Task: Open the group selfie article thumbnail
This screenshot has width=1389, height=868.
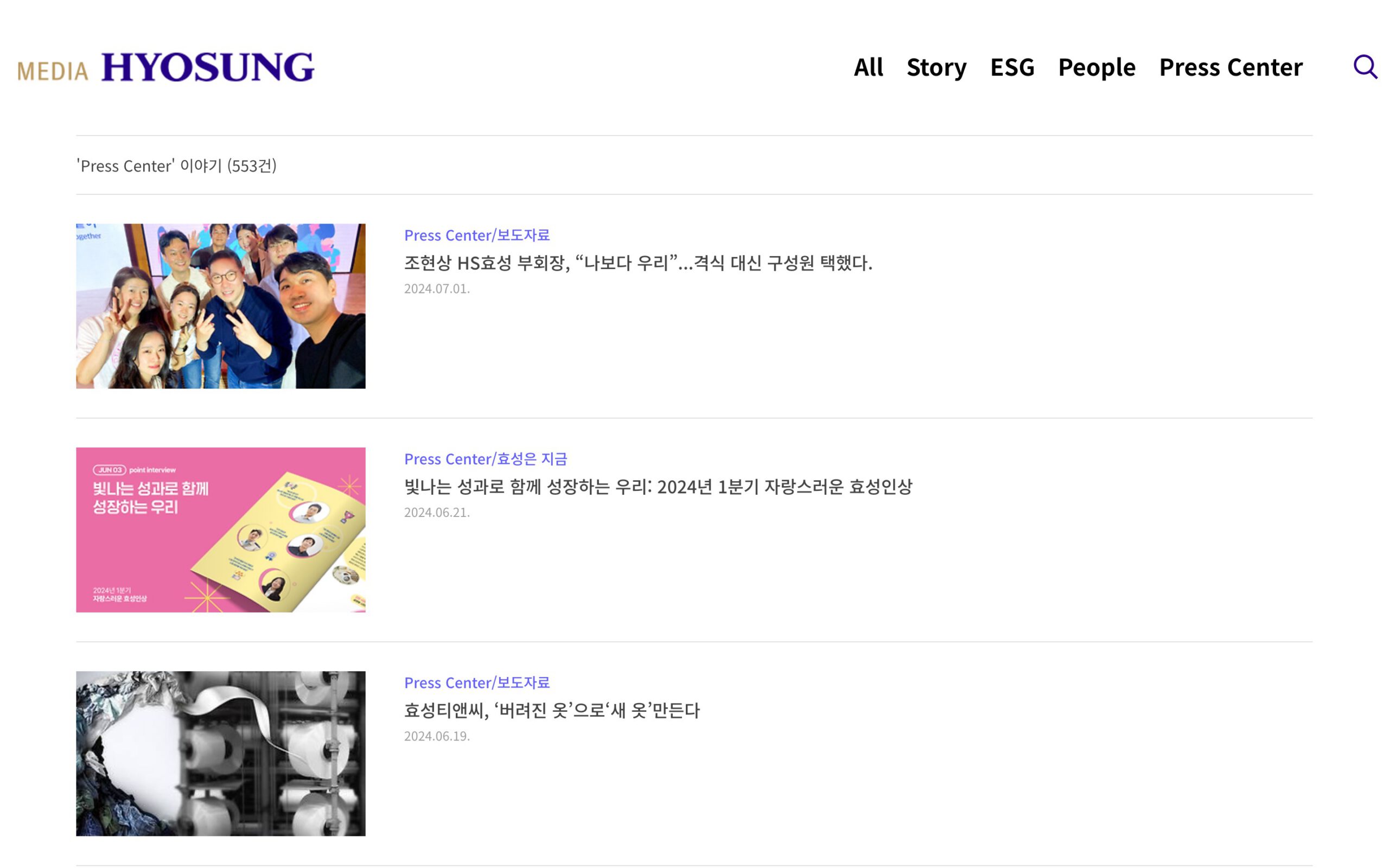Action: (220, 306)
